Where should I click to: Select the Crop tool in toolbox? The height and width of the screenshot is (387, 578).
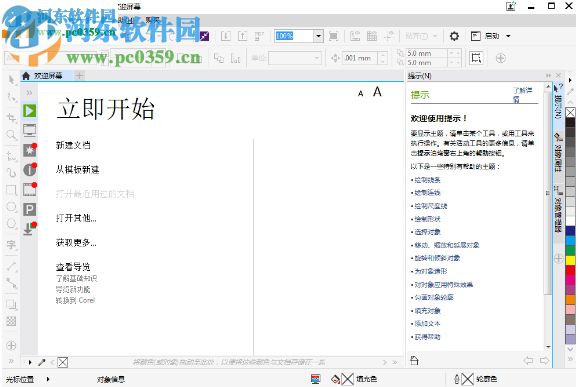pos(12,118)
